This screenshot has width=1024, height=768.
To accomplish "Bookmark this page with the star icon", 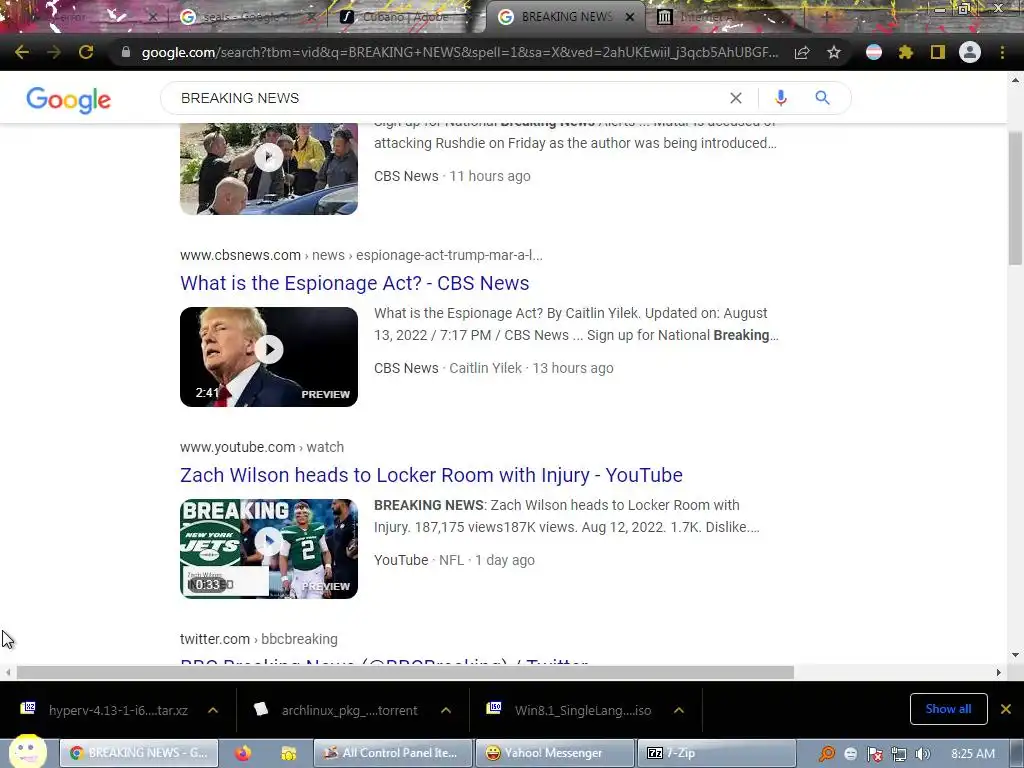I will (833, 52).
